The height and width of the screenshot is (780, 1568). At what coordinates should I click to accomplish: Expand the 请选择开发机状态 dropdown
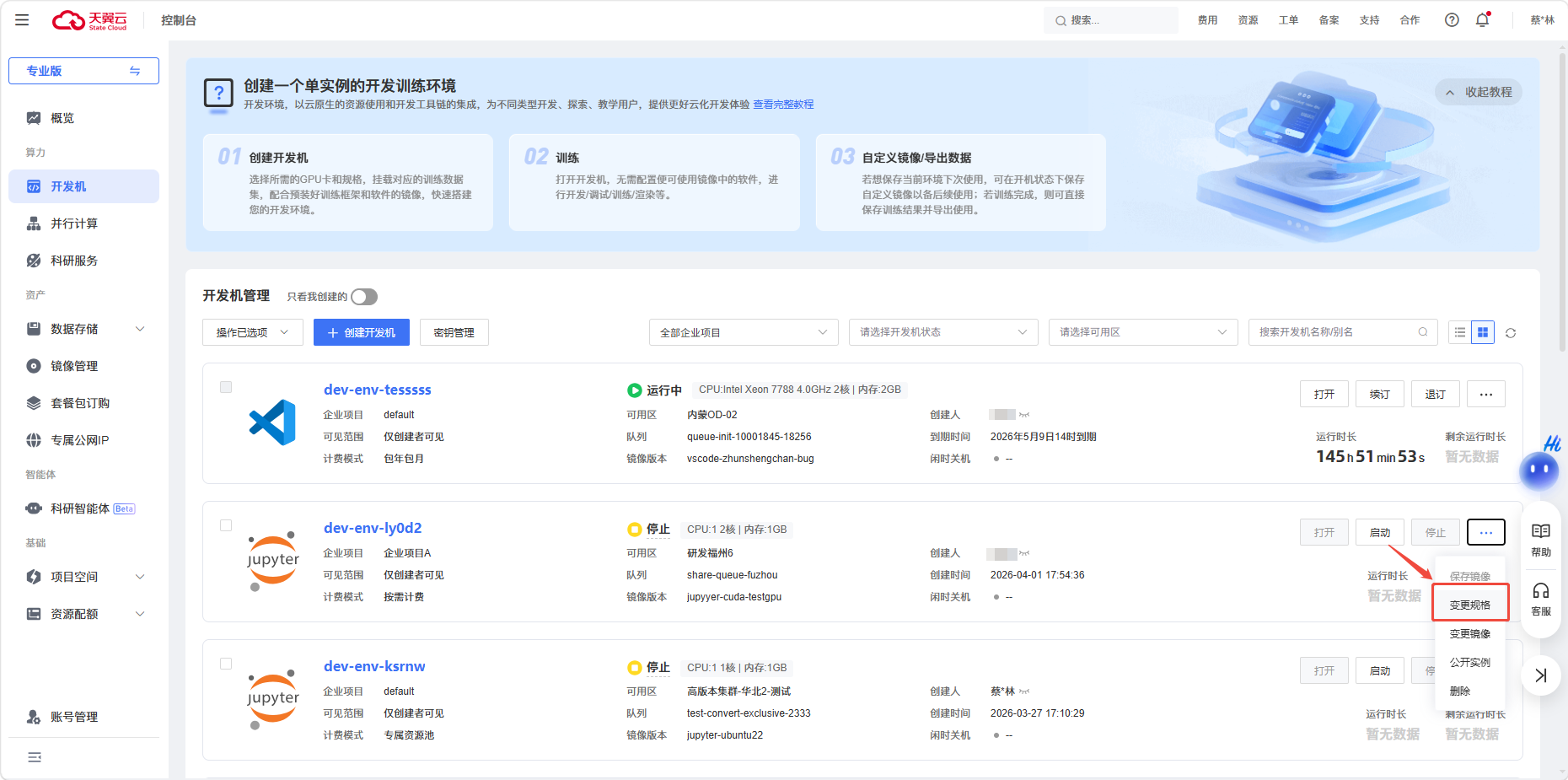pyautogui.click(x=942, y=332)
